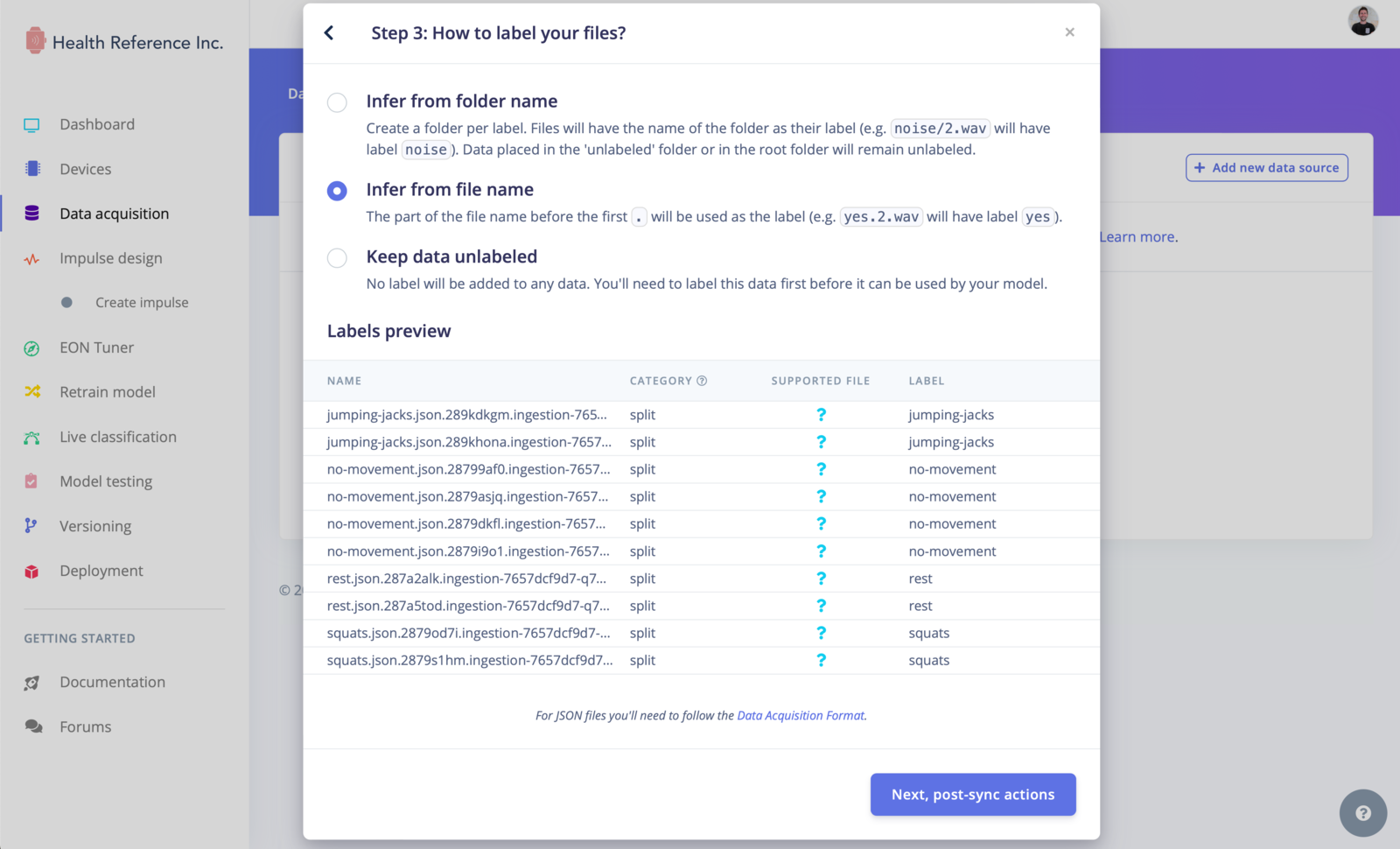Go to Model testing page
This screenshot has height=849, width=1400.
106,481
